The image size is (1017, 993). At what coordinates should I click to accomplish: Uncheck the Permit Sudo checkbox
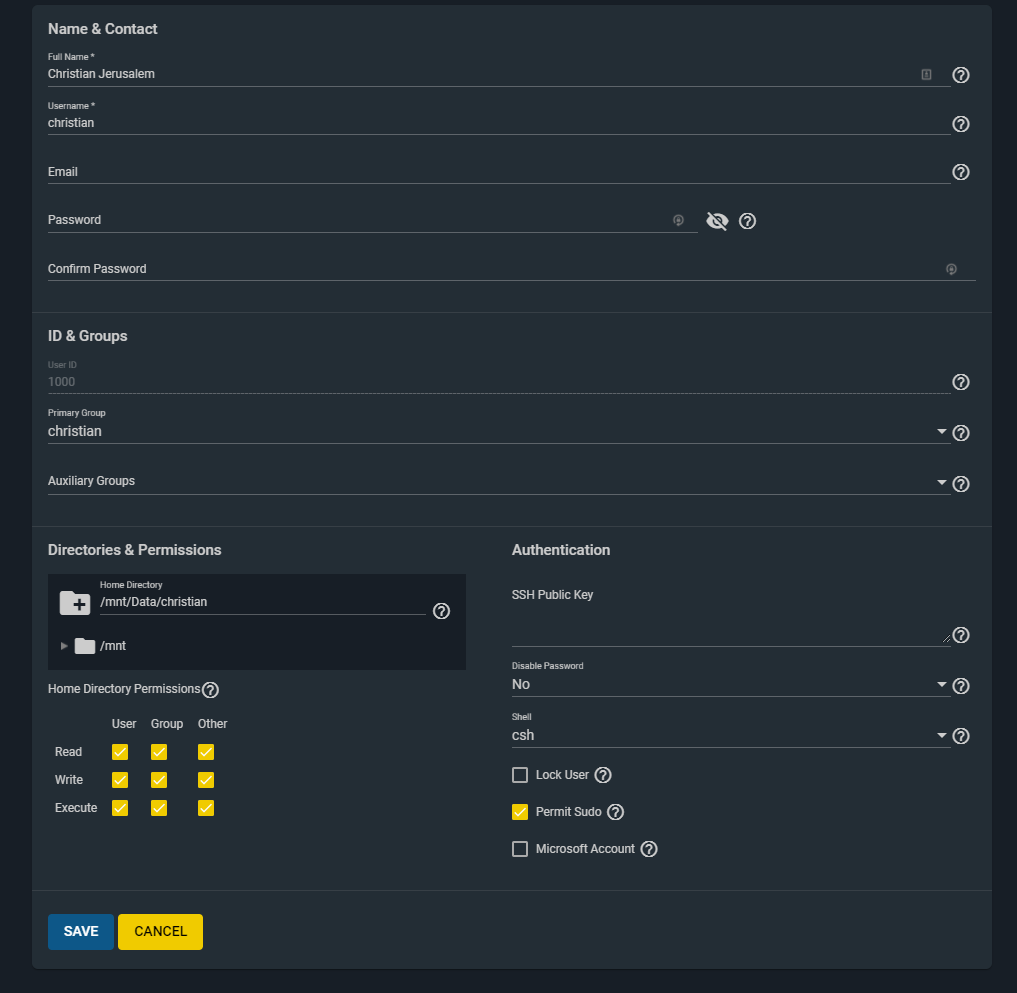click(x=520, y=812)
